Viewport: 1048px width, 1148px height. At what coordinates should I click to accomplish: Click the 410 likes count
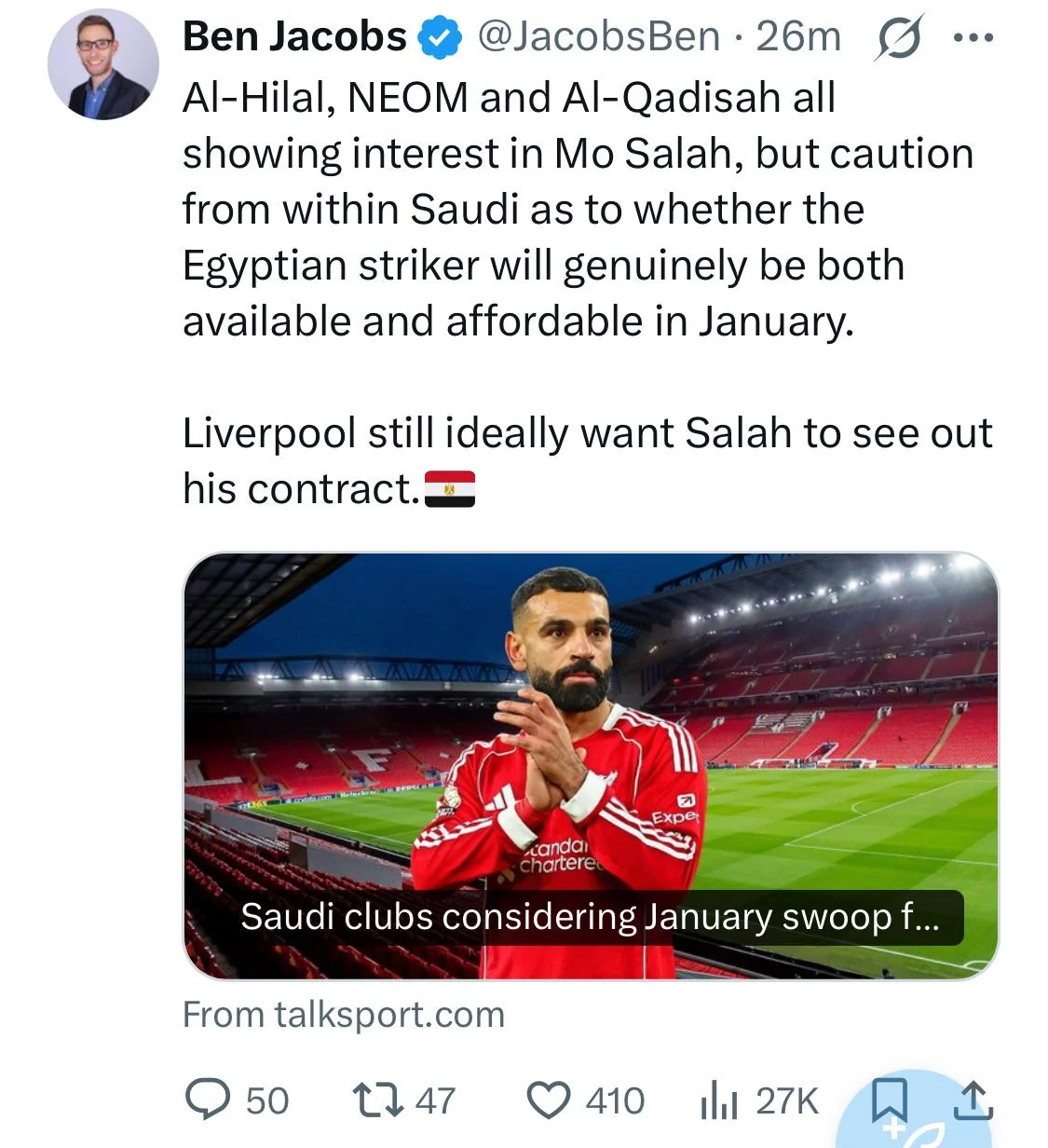pyautogui.click(x=615, y=1100)
